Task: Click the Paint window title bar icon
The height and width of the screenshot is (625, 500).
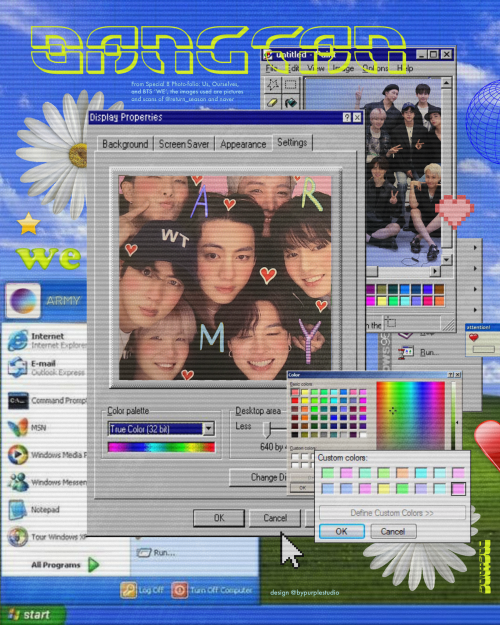Action: (x=268, y=55)
